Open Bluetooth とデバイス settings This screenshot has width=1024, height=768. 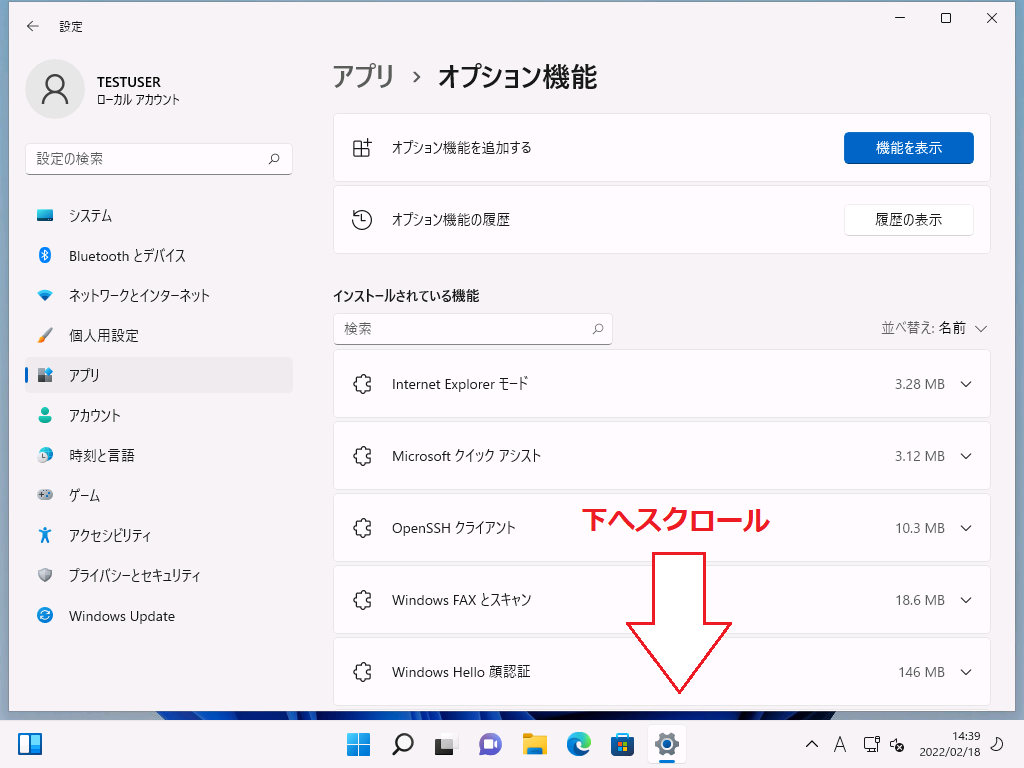click(127, 256)
